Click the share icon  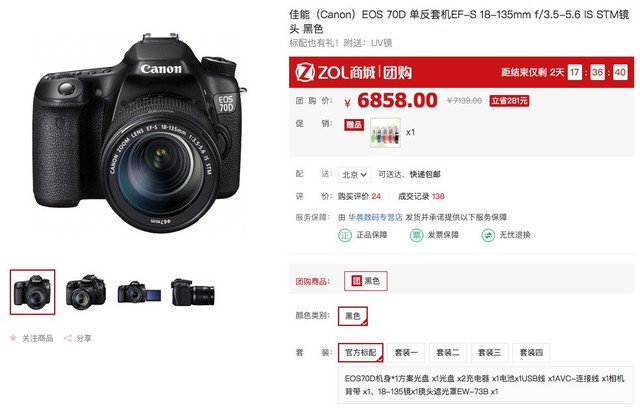(68, 338)
